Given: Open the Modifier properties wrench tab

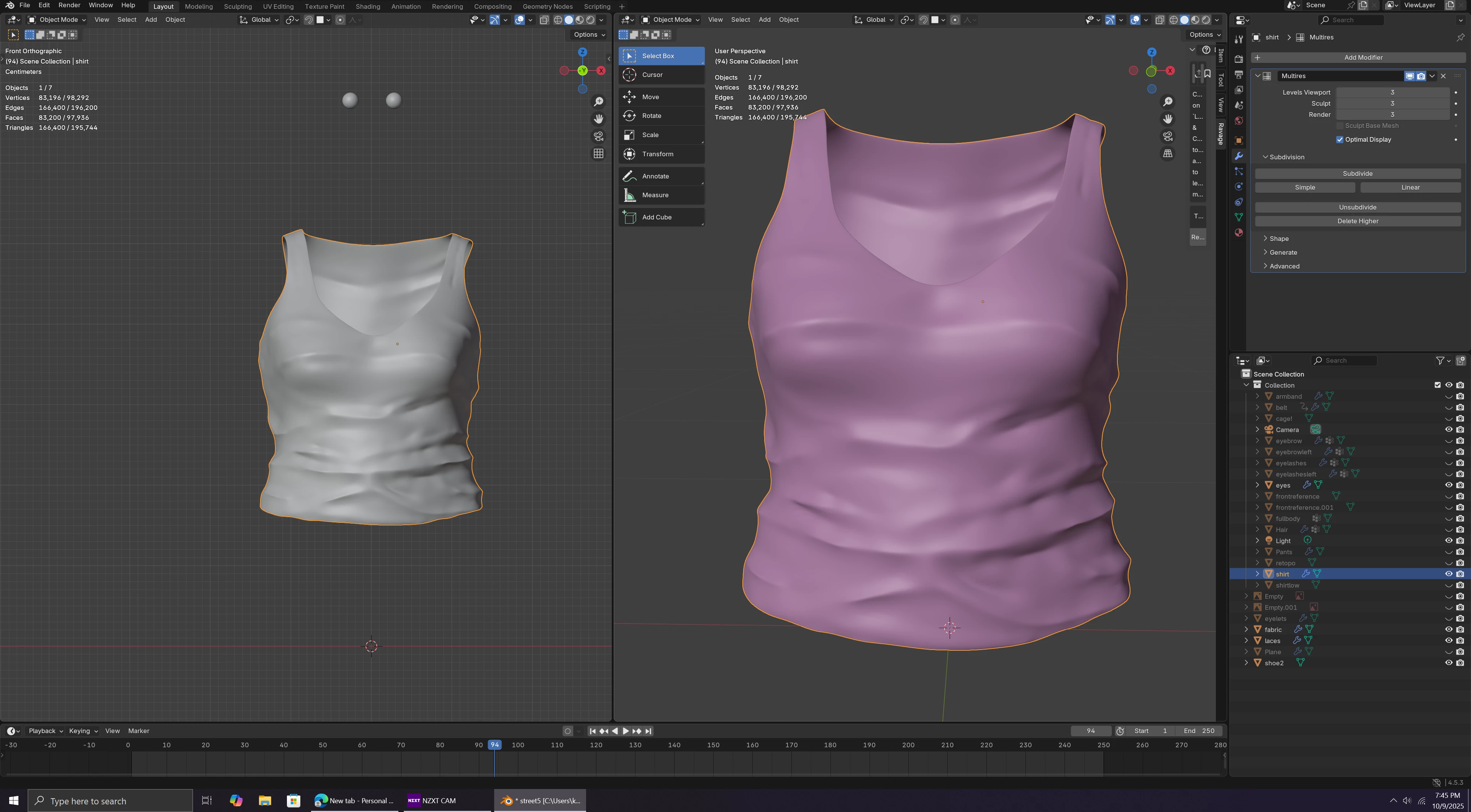Looking at the screenshot, I should tap(1238, 156).
